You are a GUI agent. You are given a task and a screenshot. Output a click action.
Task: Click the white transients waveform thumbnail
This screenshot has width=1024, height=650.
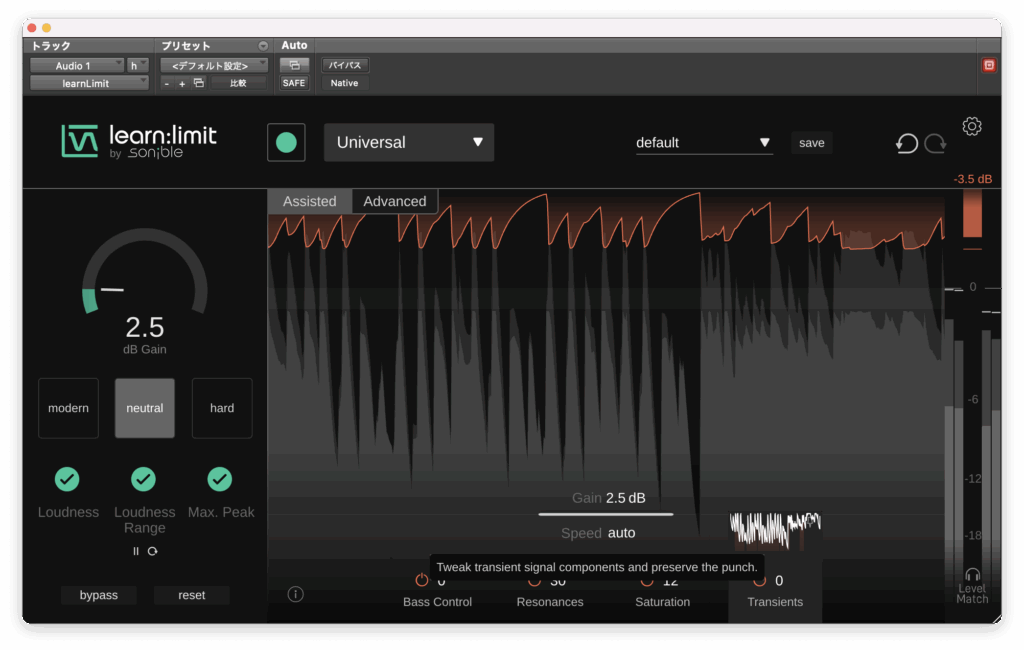tap(775, 529)
